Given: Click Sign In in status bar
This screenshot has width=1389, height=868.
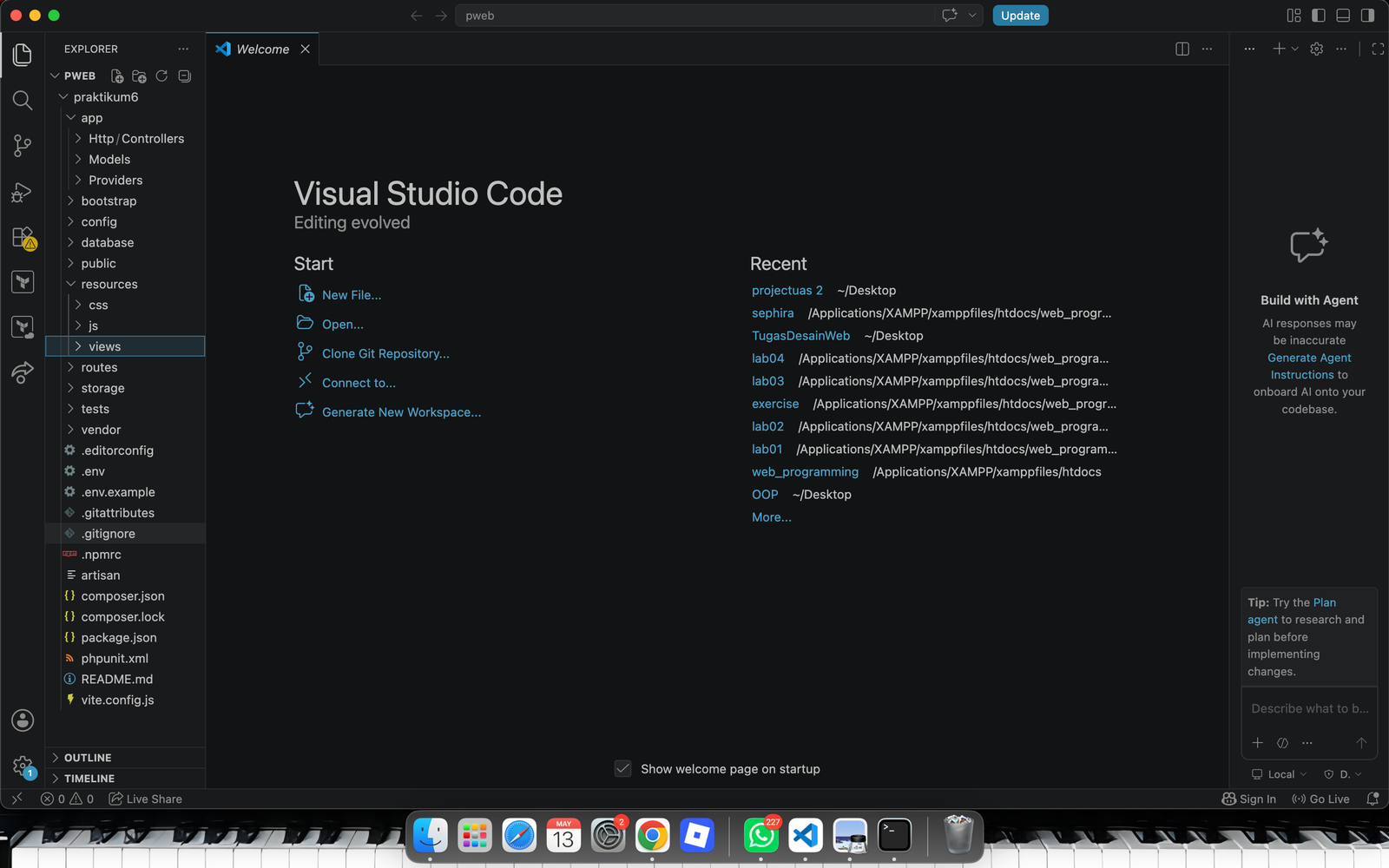Looking at the screenshot, I should point(1249,799).
